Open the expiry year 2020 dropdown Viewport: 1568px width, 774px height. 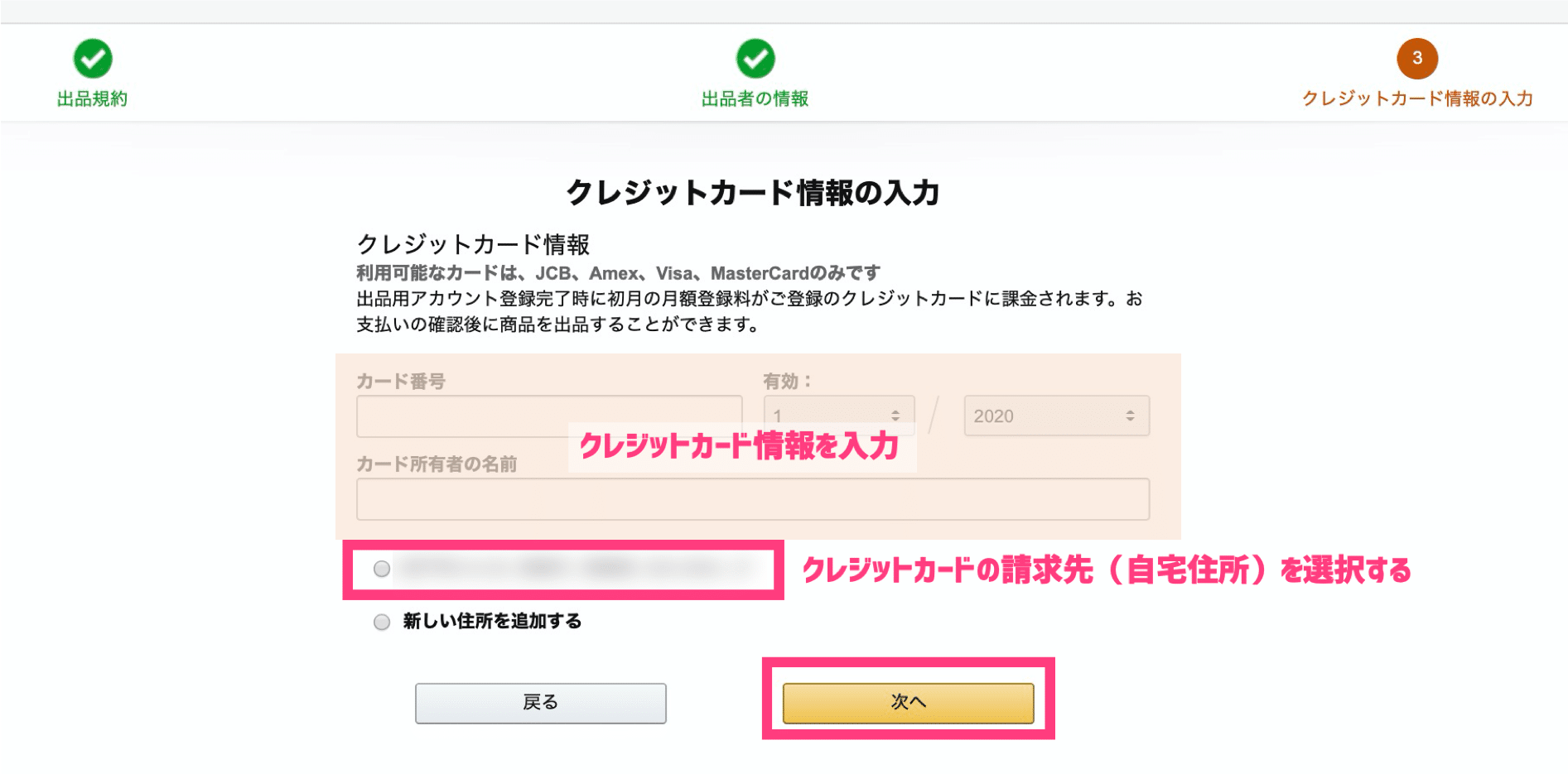(1056, 416)
